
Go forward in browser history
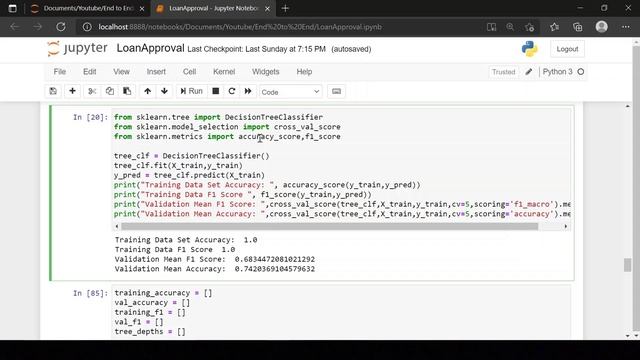click(38, 27)
